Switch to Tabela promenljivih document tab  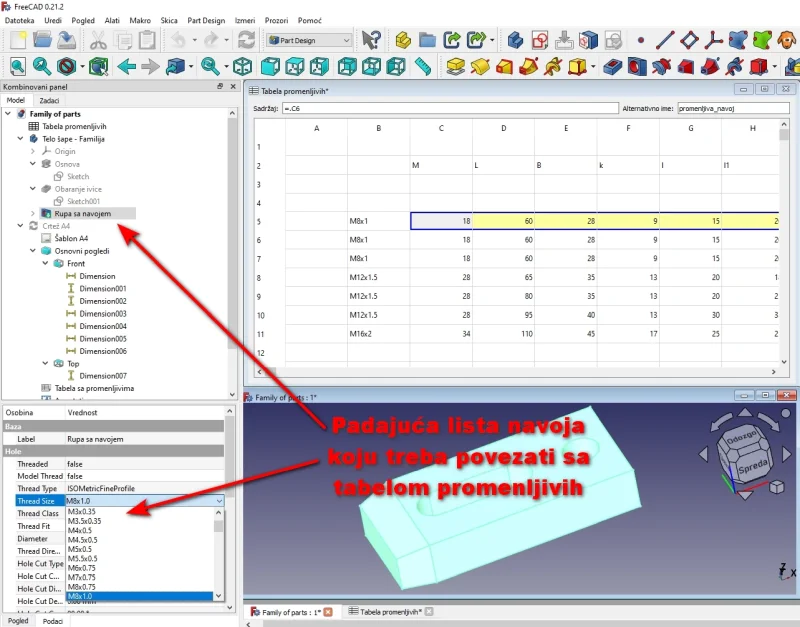[390, 611]
